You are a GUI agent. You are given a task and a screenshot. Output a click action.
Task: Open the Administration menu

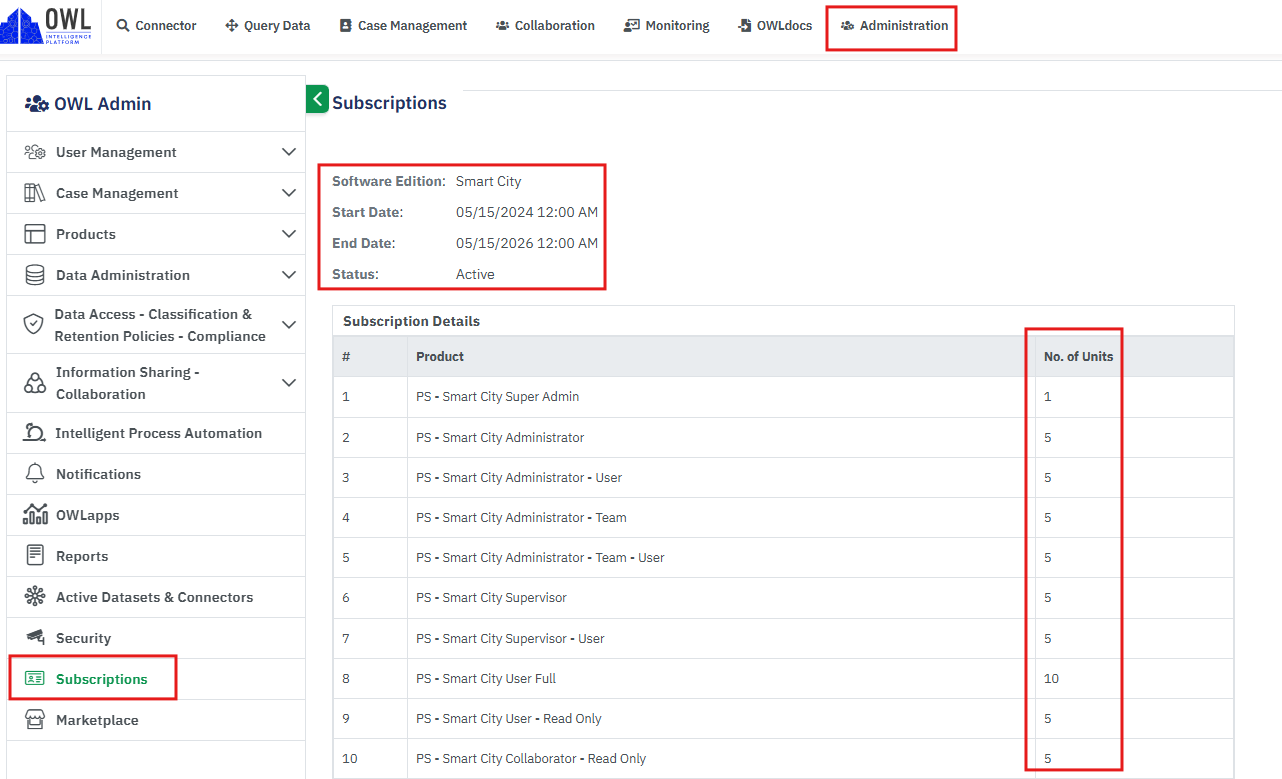tap(894, 26)
